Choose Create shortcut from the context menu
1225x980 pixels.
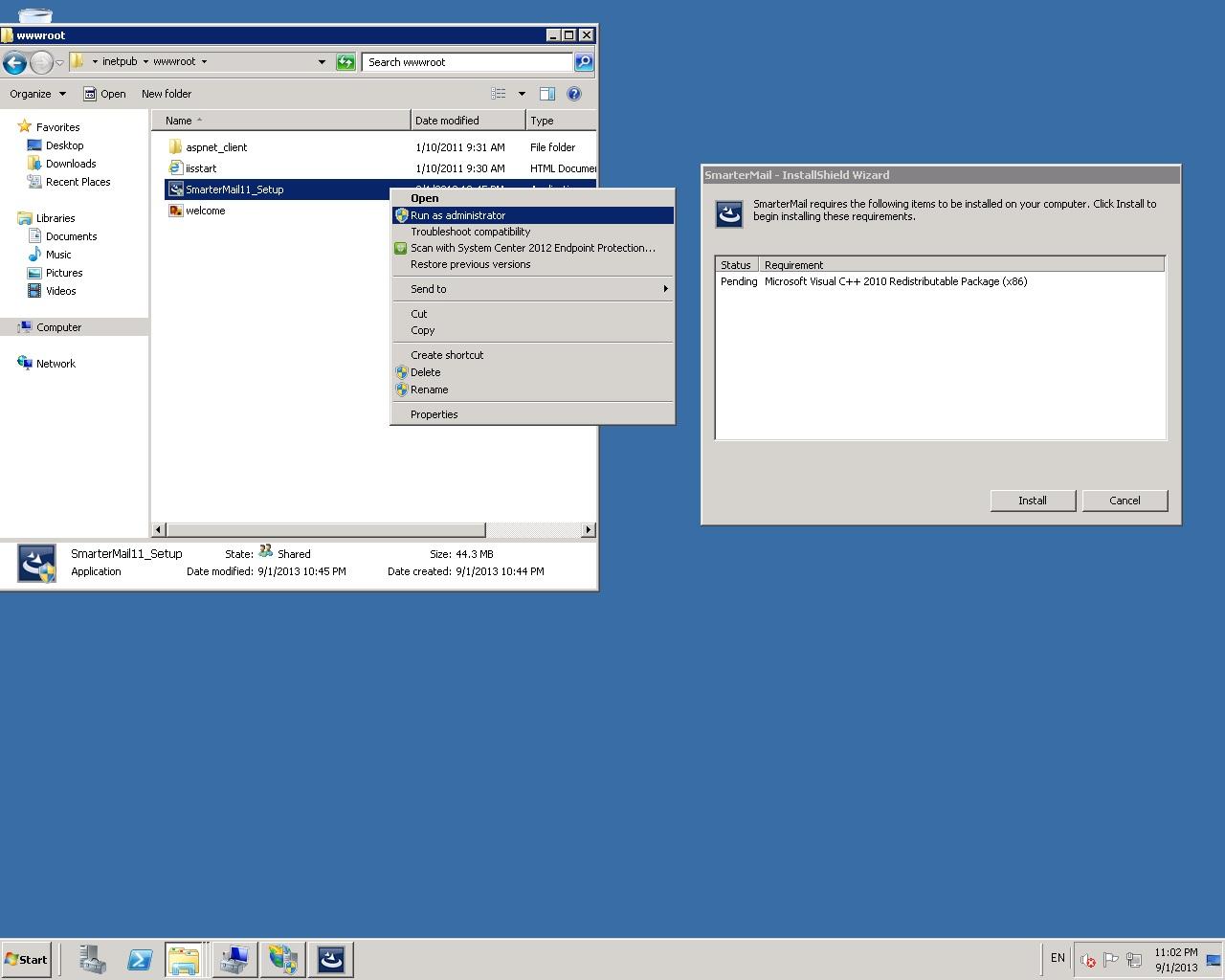pyautogui.click(x=532, y=355)
